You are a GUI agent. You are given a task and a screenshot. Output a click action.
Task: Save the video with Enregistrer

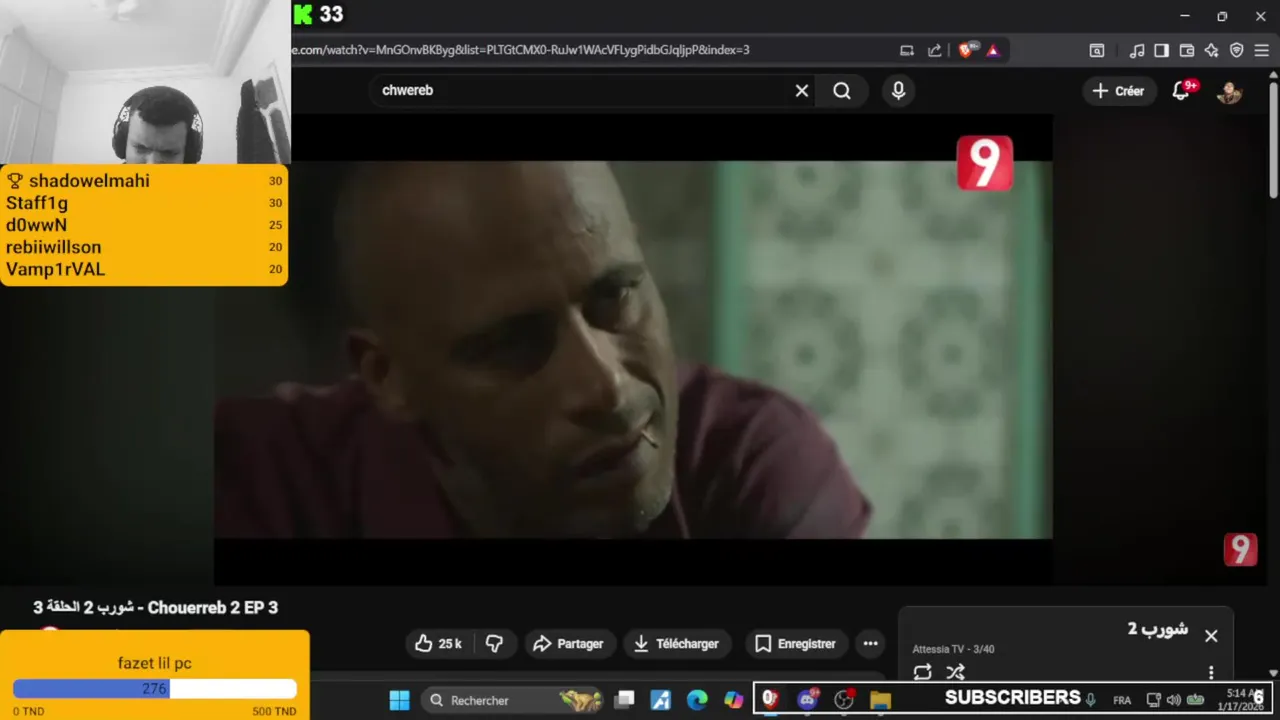point(795,644)
